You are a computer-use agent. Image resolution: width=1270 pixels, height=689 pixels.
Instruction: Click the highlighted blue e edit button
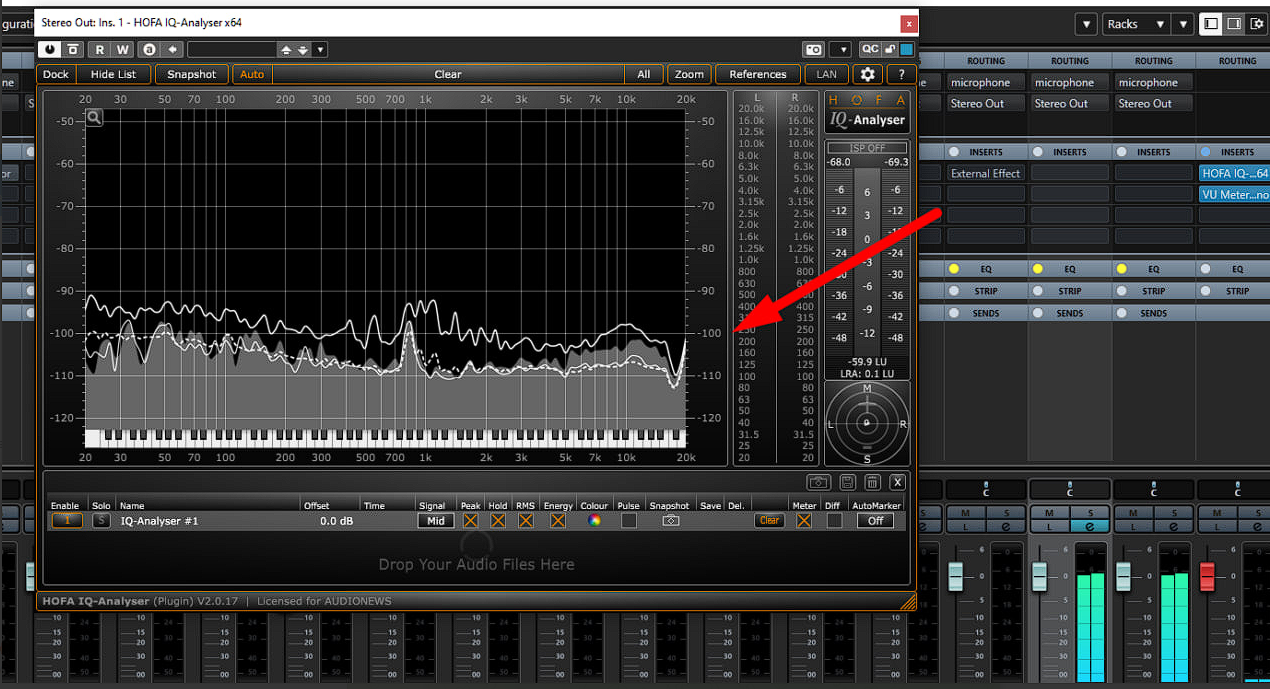[x=1089, y=526]
